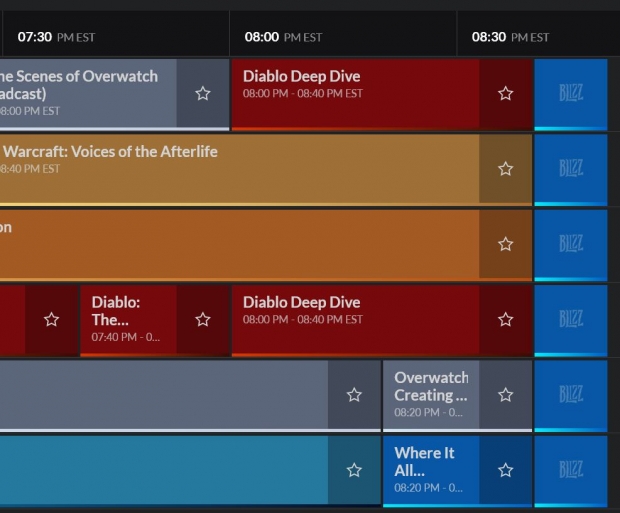The width and height of the screenshot is (620, 513).
Task: Star the Diablo: The... 07:40 PM session
Action: click(x=203, y=320)
